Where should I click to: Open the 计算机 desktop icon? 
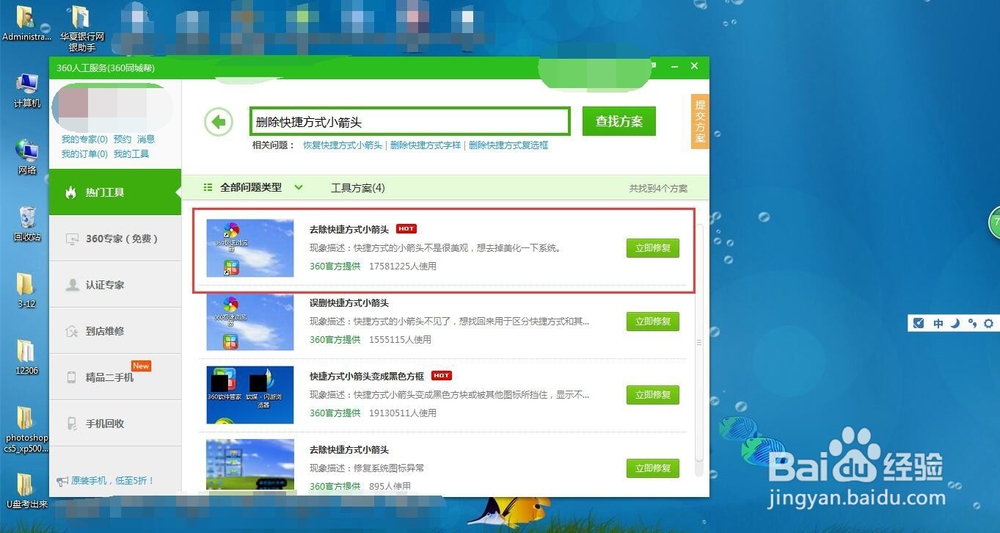point(27,91)
